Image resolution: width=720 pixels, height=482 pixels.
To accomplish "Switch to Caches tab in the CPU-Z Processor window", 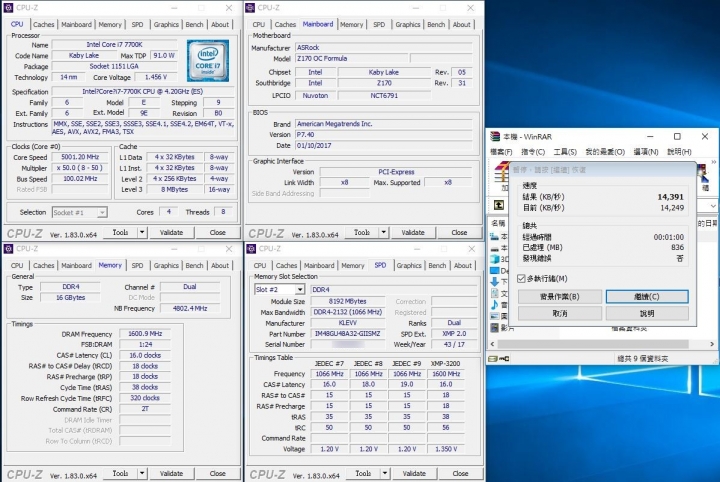I will pyautogui.click(x=44, y=24).
